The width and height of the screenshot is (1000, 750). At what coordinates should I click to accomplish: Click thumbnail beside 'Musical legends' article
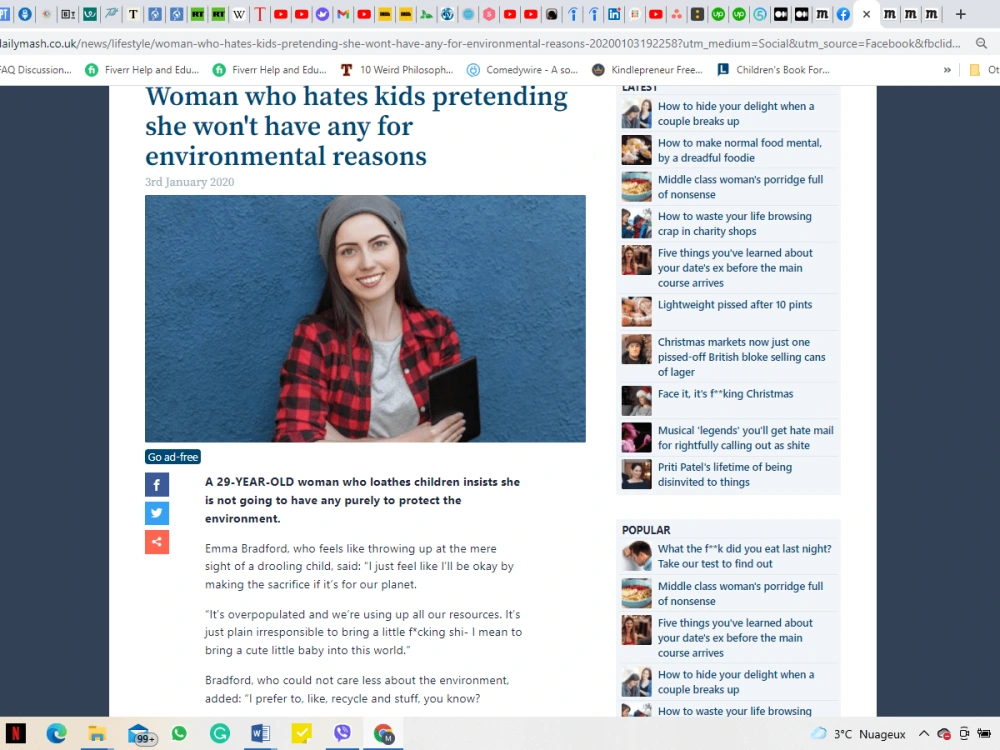[636, 438]
